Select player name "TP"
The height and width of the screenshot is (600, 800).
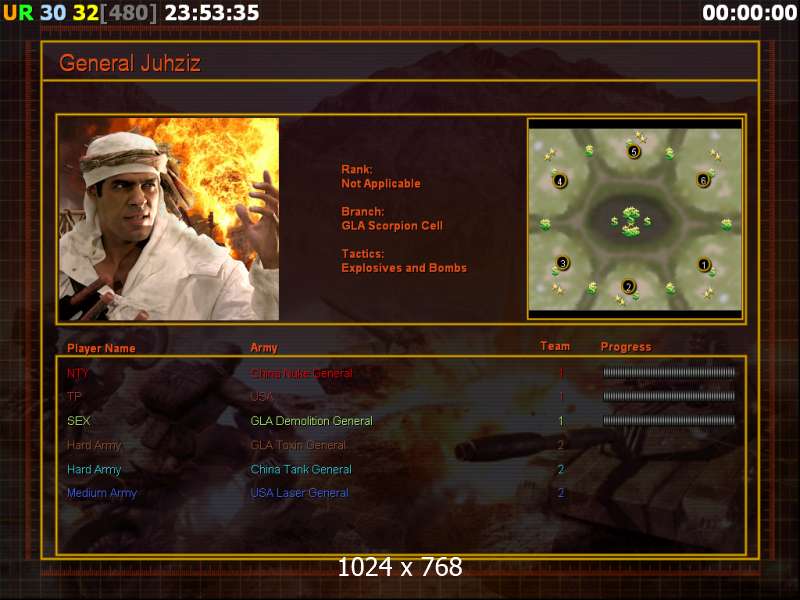[74, 396]
